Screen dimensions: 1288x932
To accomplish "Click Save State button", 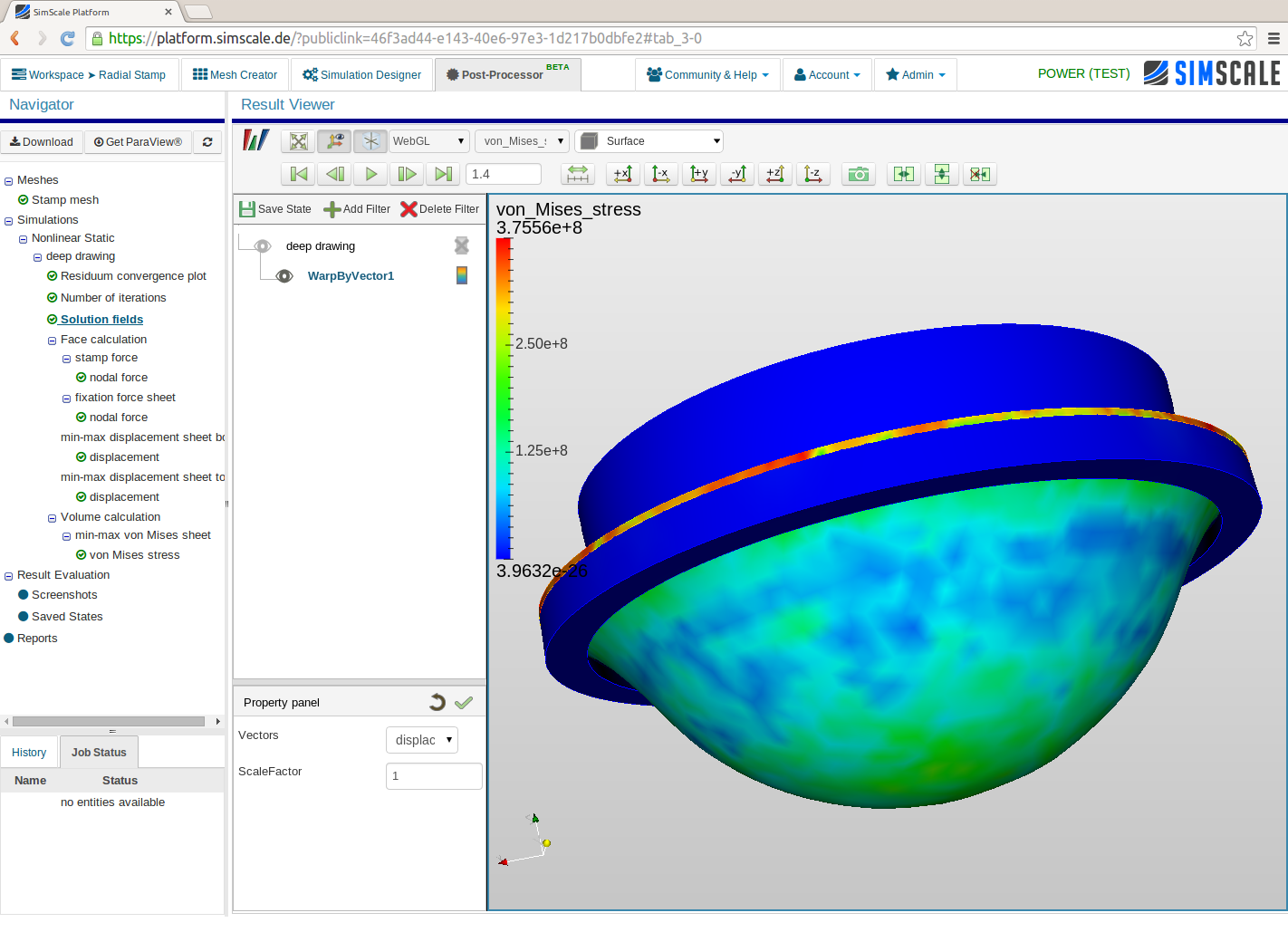I will (275, 209).
